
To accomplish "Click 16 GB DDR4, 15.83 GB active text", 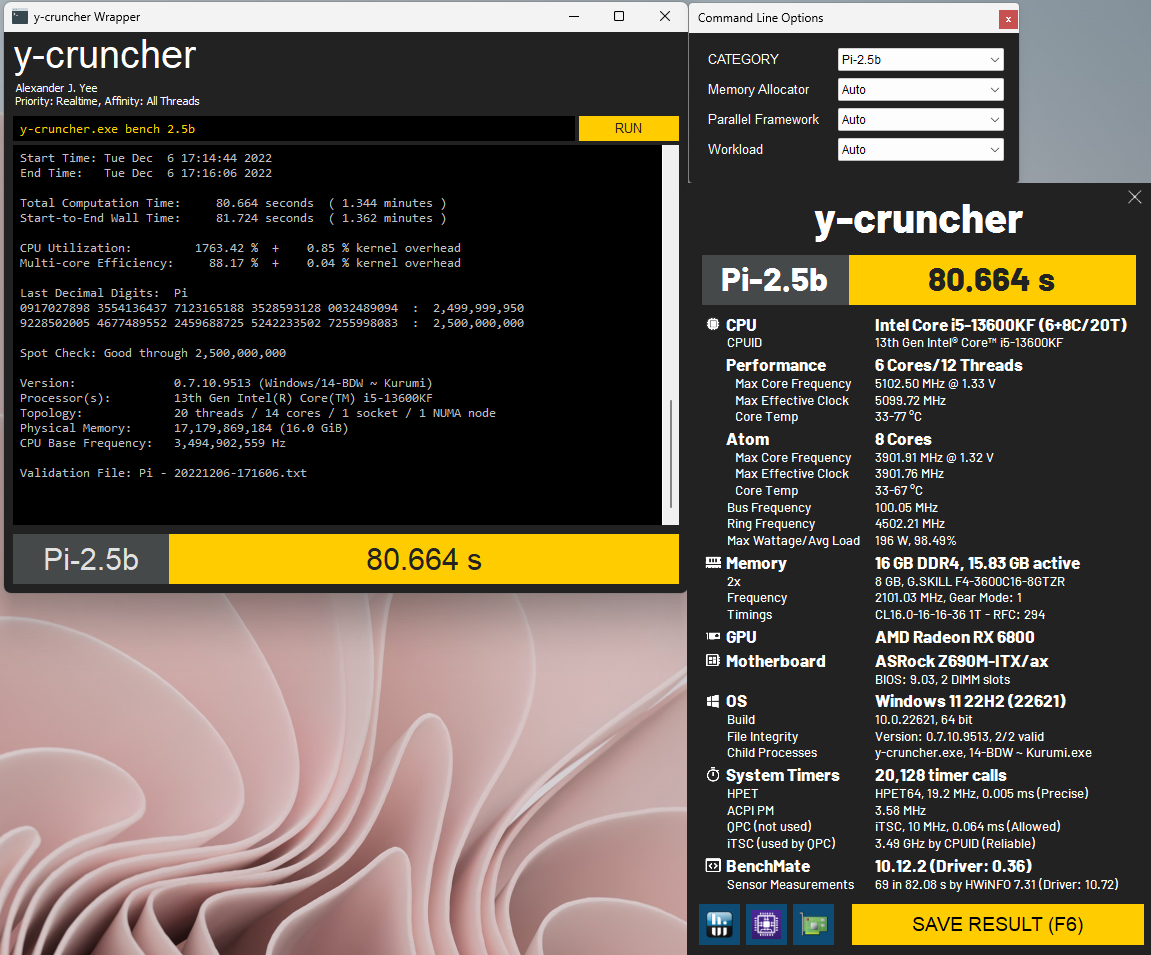I will click(977, 563).
